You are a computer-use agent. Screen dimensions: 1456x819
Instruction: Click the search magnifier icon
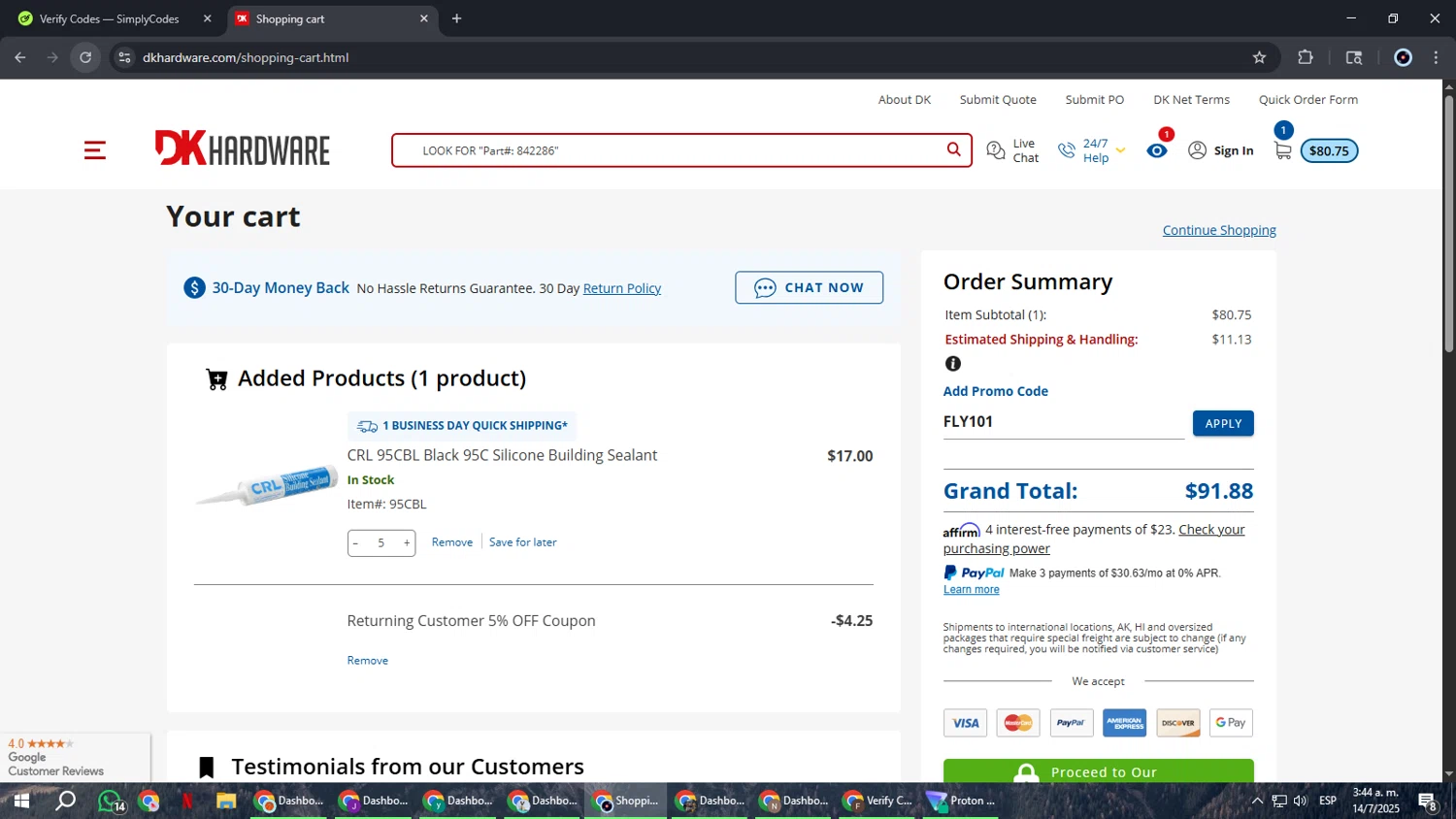[954, 149]
